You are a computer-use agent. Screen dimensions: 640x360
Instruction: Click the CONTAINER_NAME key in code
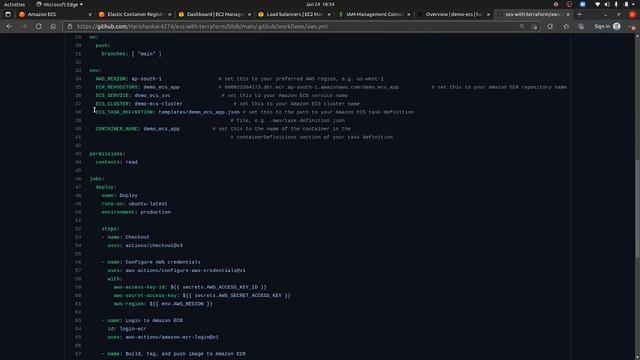(x=117, y=129)
